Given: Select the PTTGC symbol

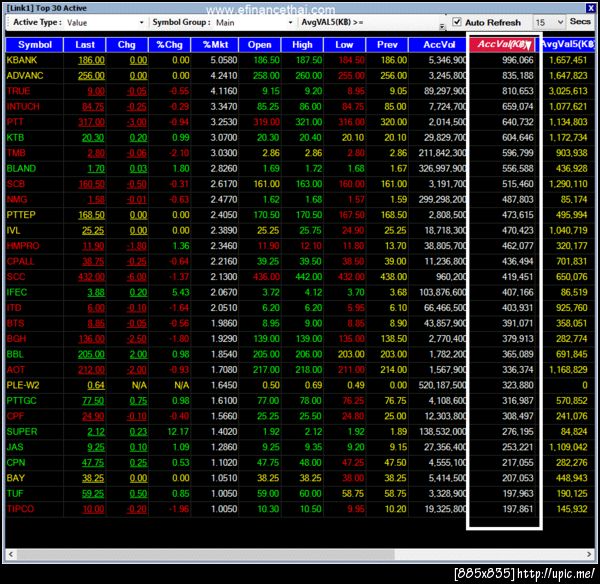Looking at the screenshot, I should [21, 401].
